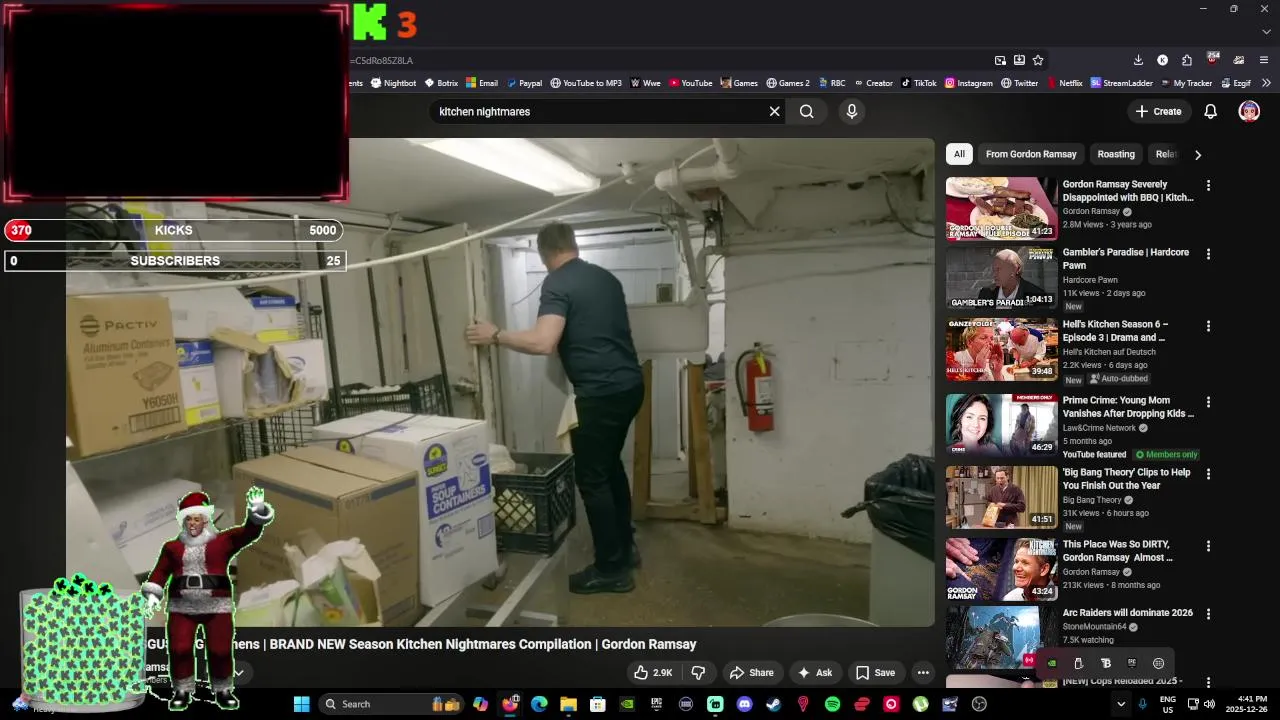Like the video with 2.9K likes

pyautogui.click(x=652, y=673)
